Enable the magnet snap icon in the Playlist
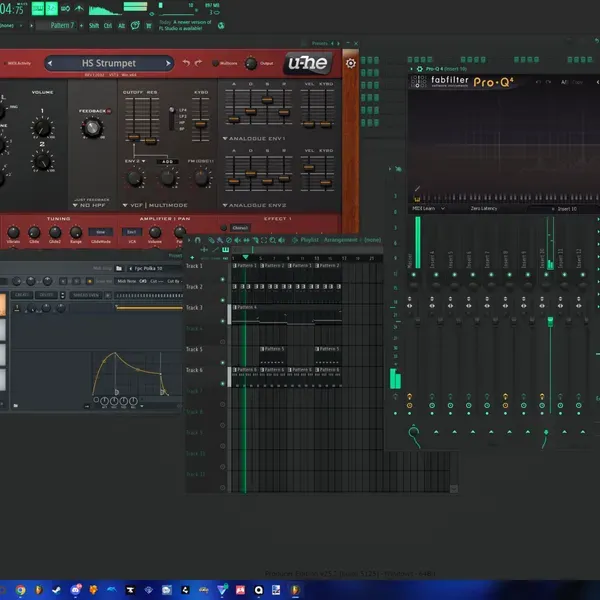600x600 pixels. pyautogui.click(x=197, y=240)
